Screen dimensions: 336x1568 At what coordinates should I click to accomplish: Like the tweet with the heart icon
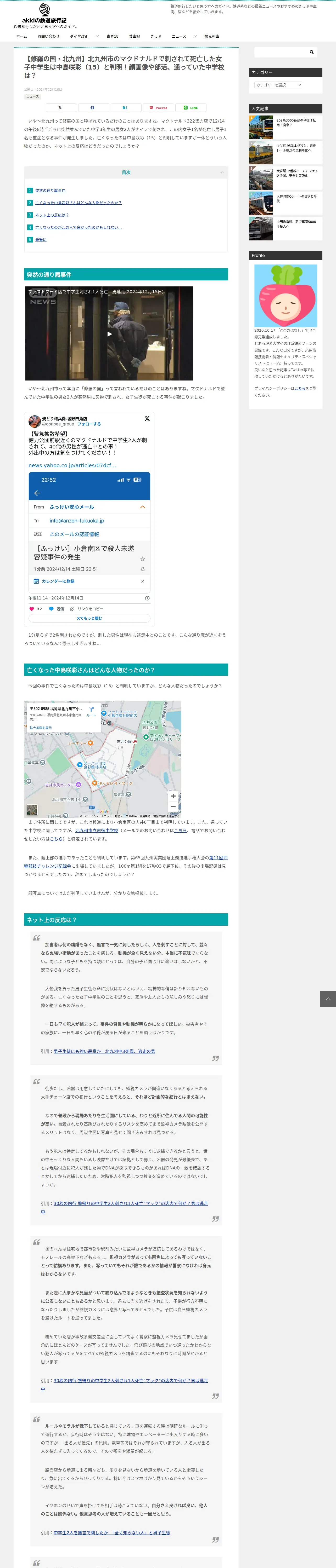(32, 609)
